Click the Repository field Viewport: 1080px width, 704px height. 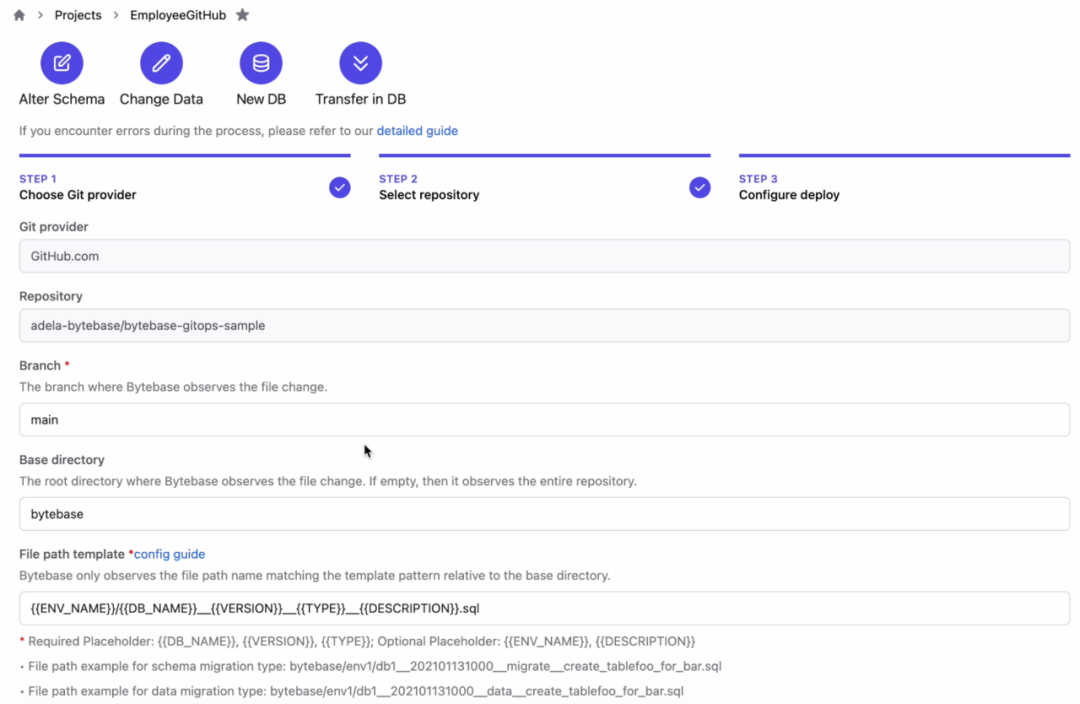544,325
